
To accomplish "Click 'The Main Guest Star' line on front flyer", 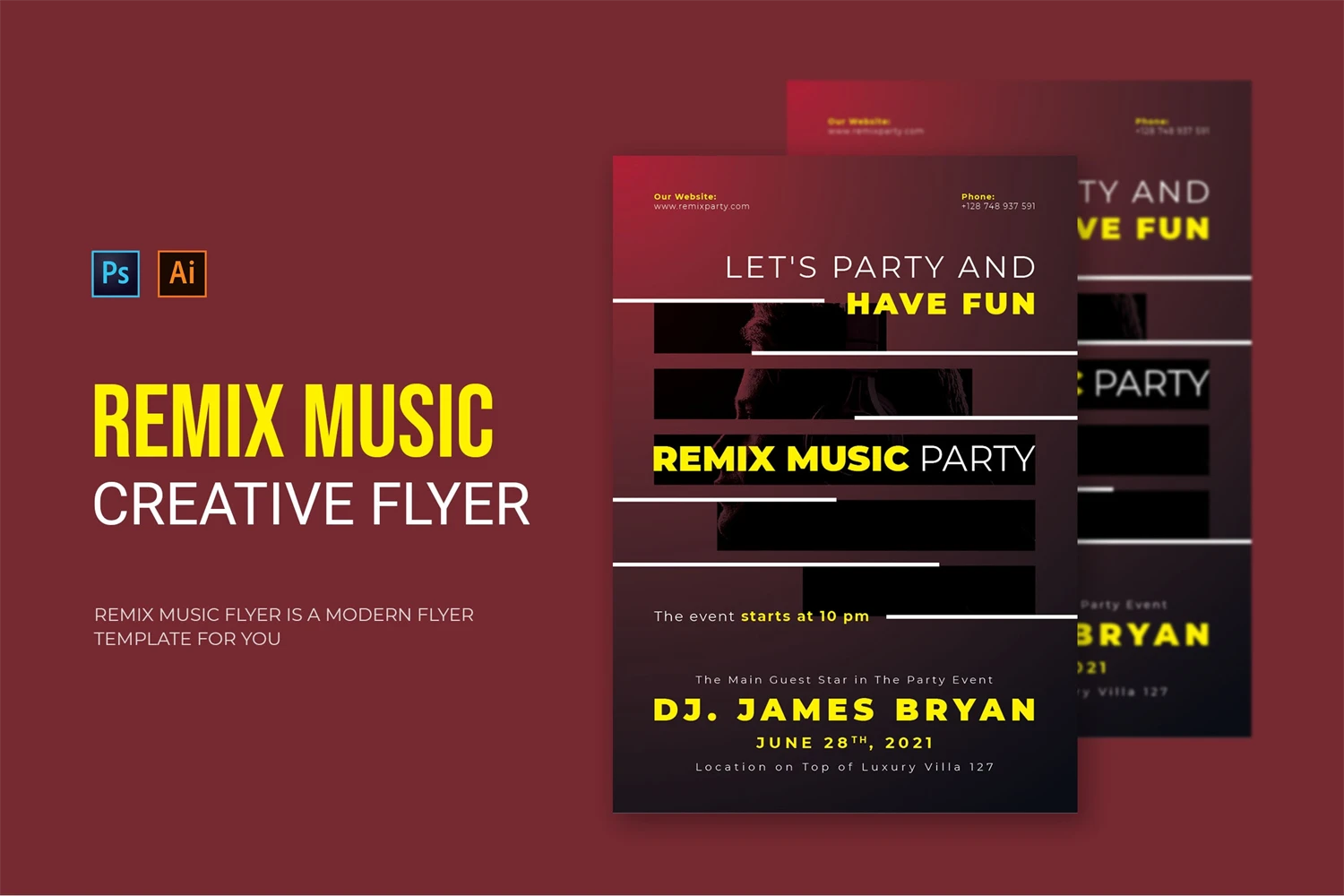I will 844,680.
